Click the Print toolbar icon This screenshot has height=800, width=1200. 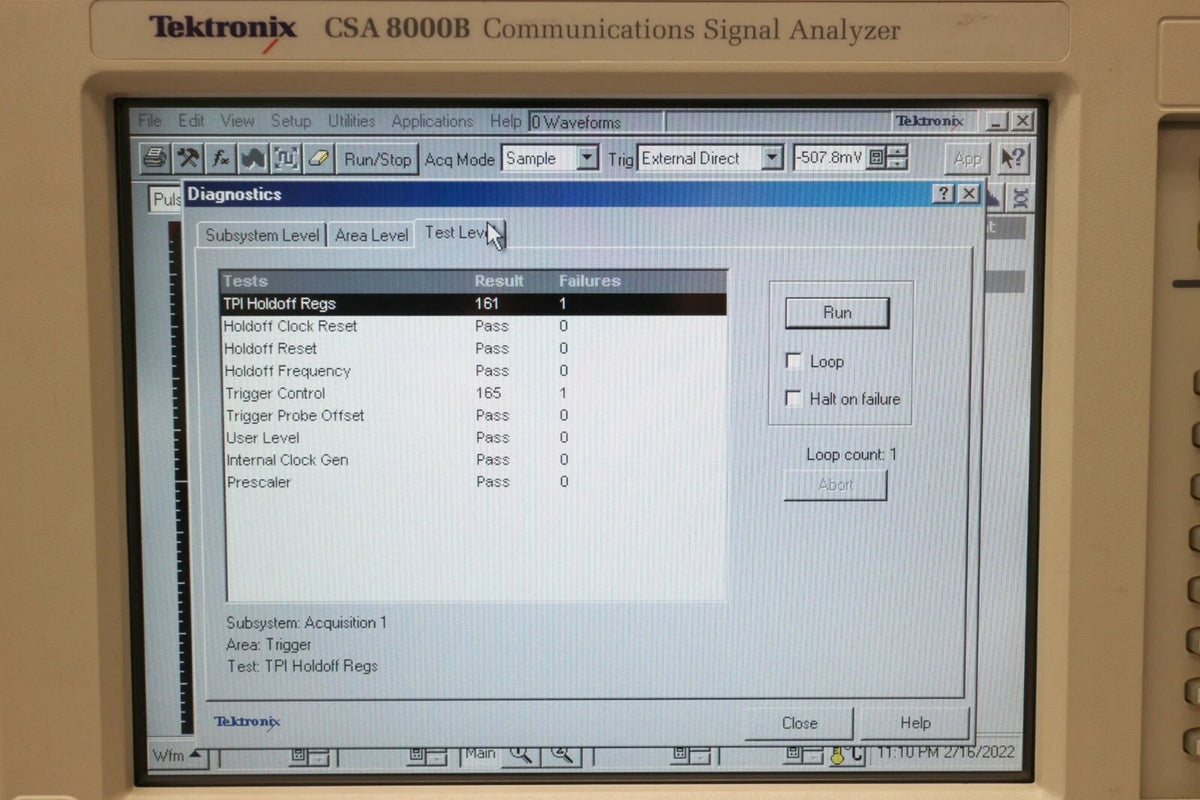[x=155, y=158]
